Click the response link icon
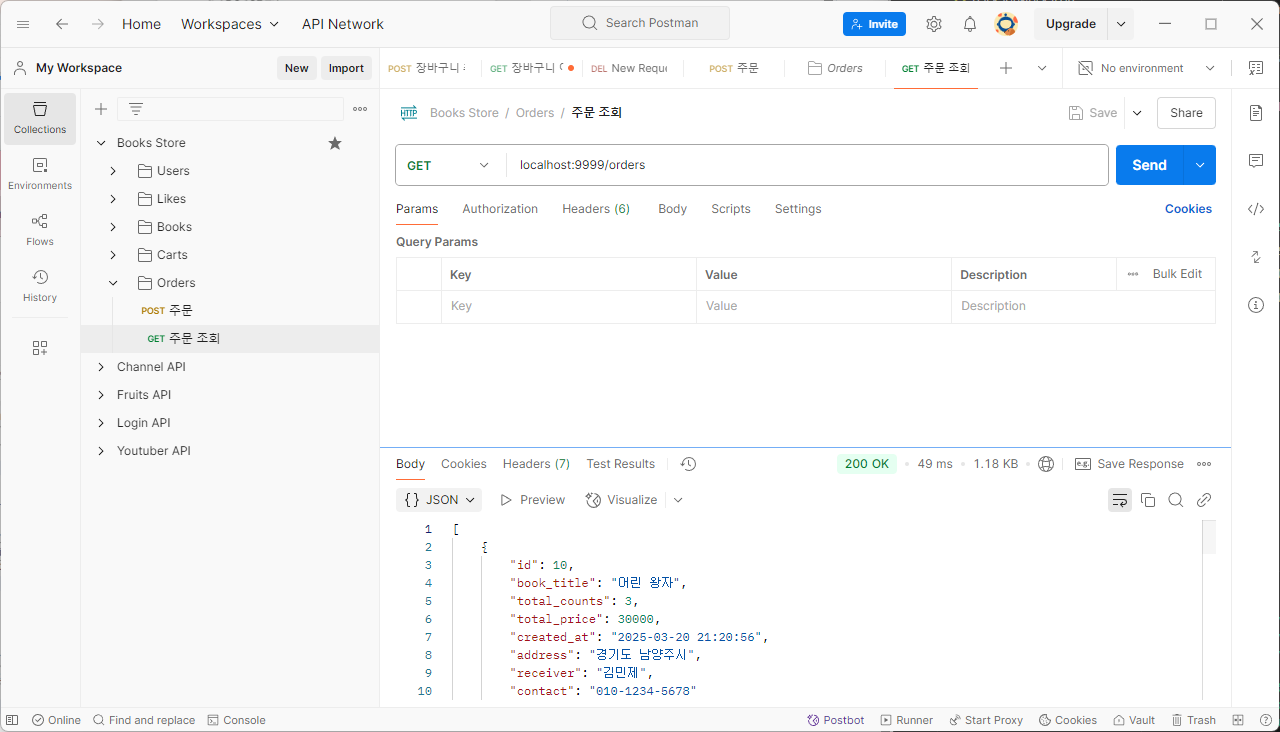The width and height of the screenshot is (1280, 732). (1204, 500)
